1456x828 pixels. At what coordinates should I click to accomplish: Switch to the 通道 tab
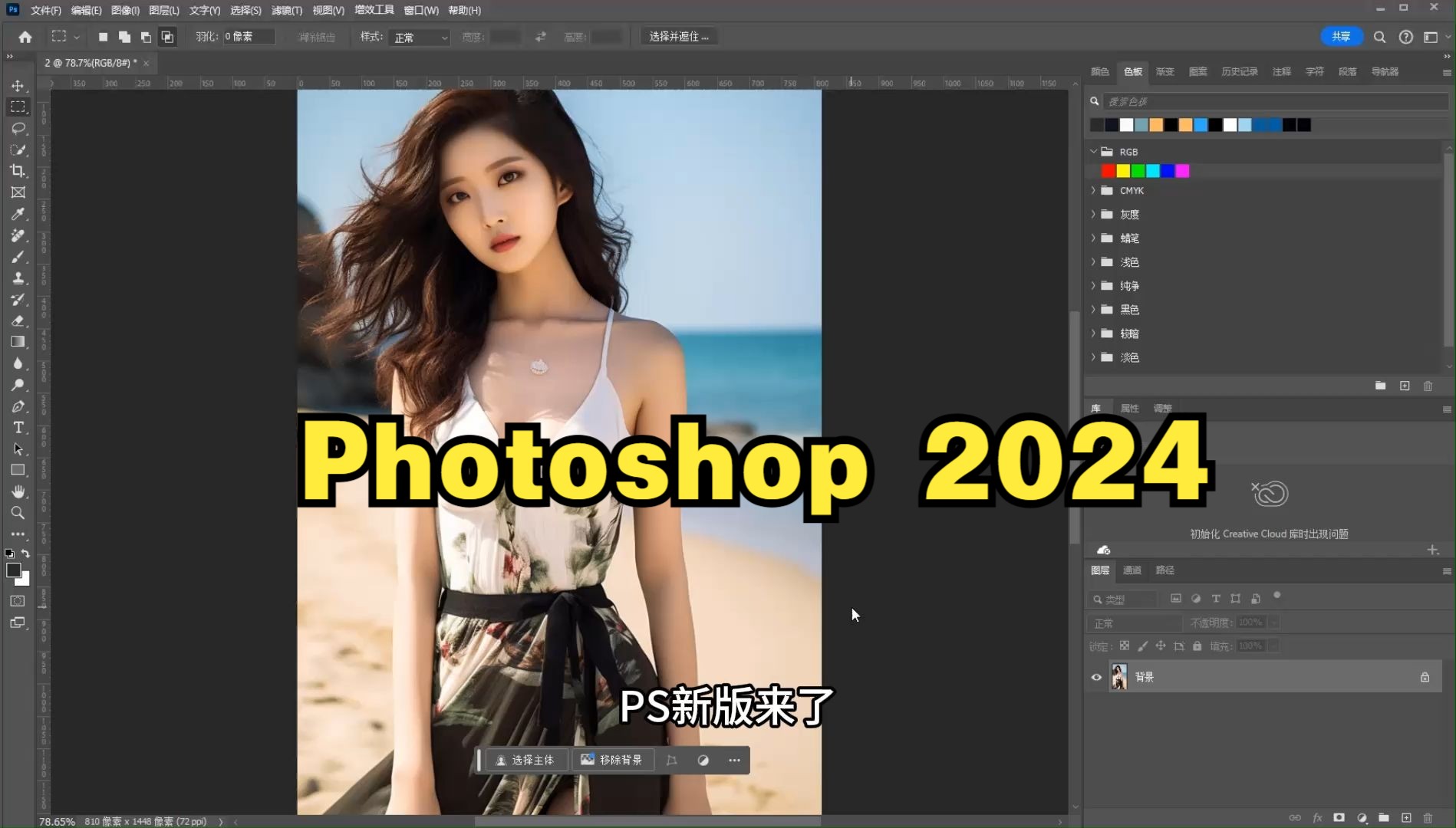[x=1132, y=570]
